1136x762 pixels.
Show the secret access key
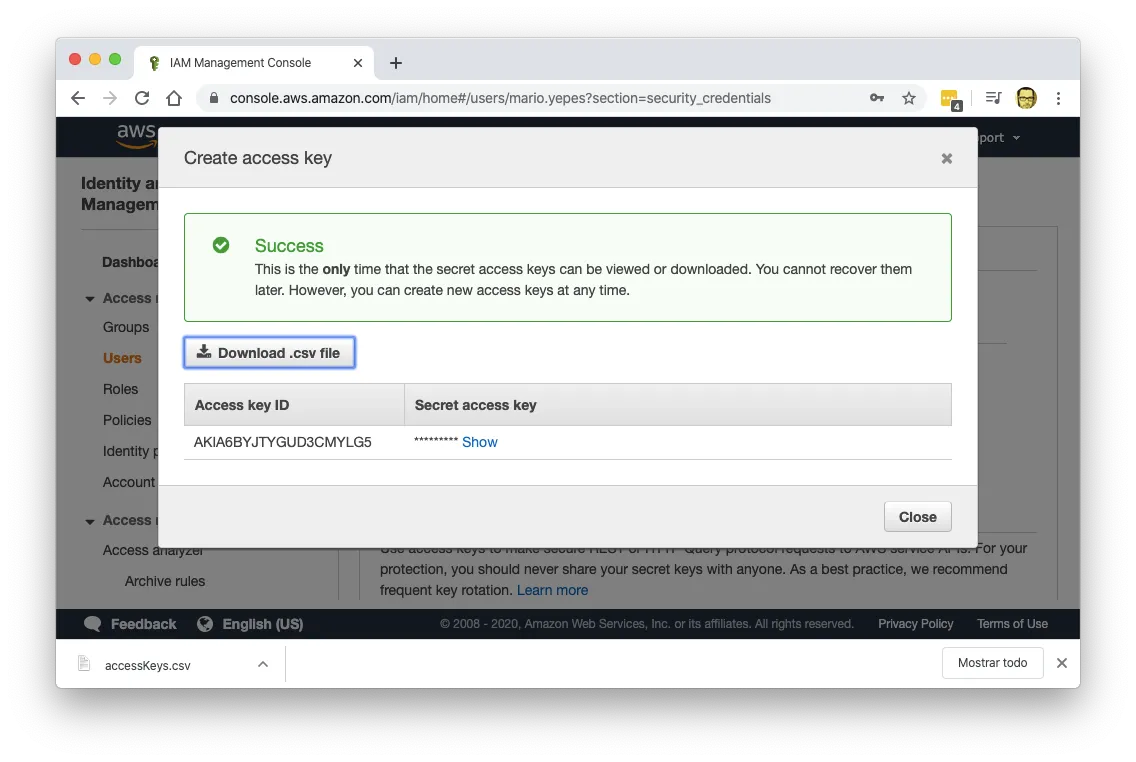(x=480, y=443)
